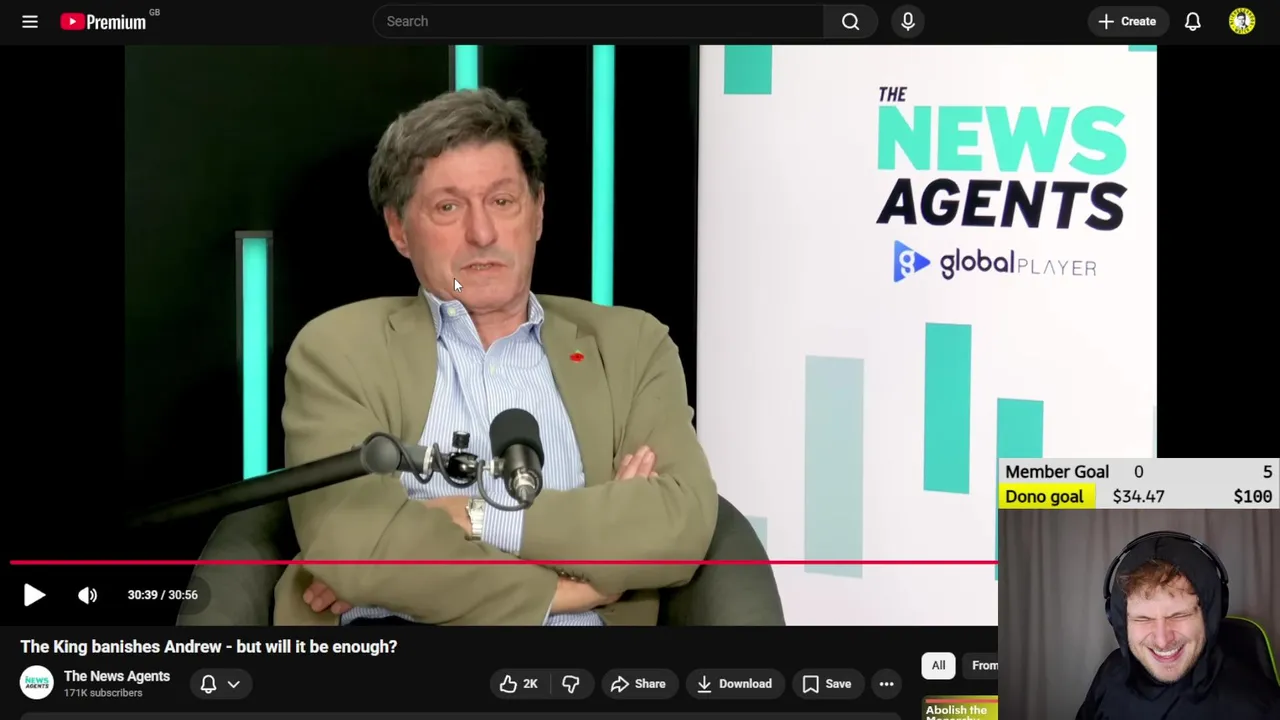Select the All filter chip
1280x720 pixels.
(x=938, y=665)
